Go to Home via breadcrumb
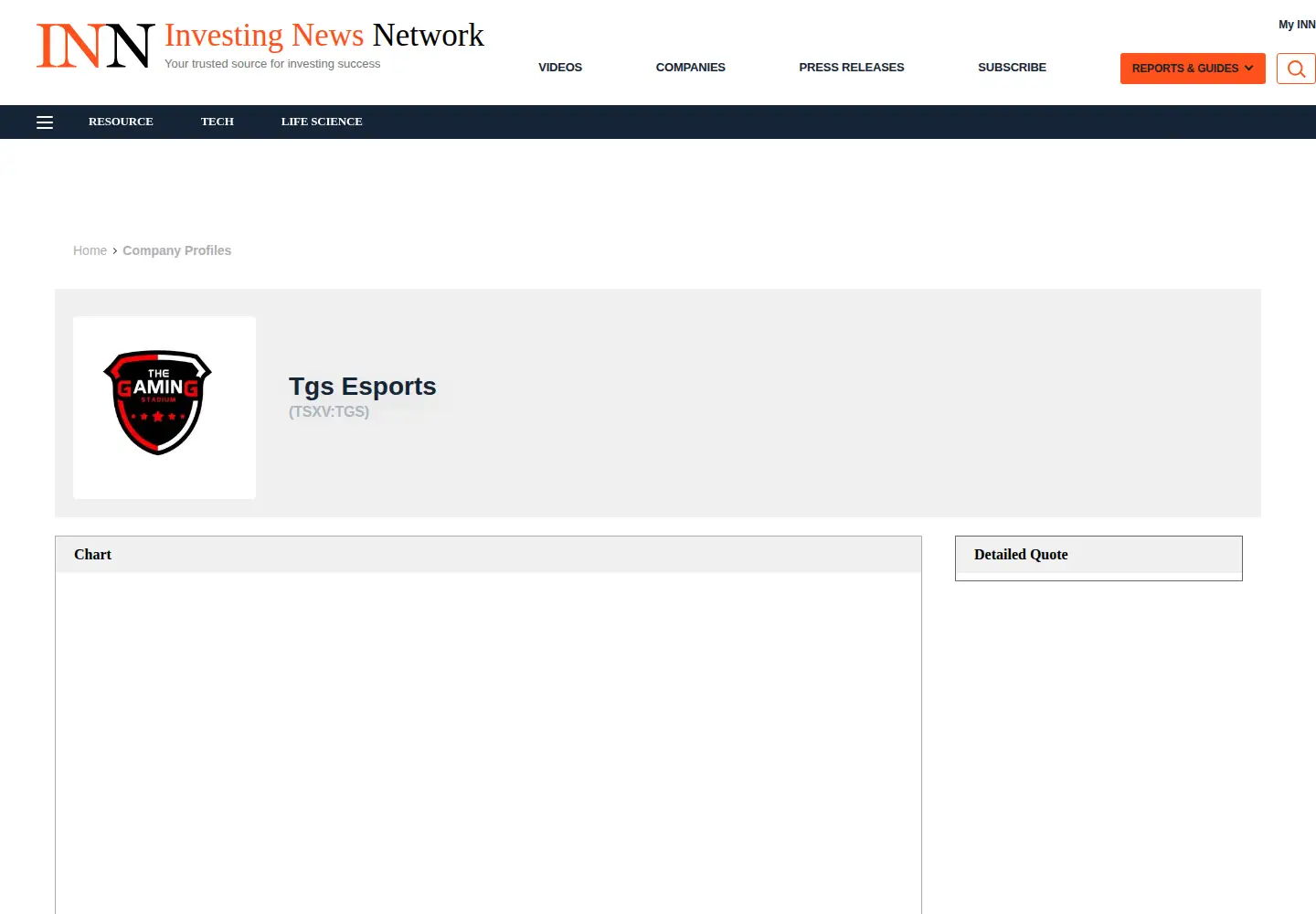This screenshot has width=1316, height=914. 90,250
